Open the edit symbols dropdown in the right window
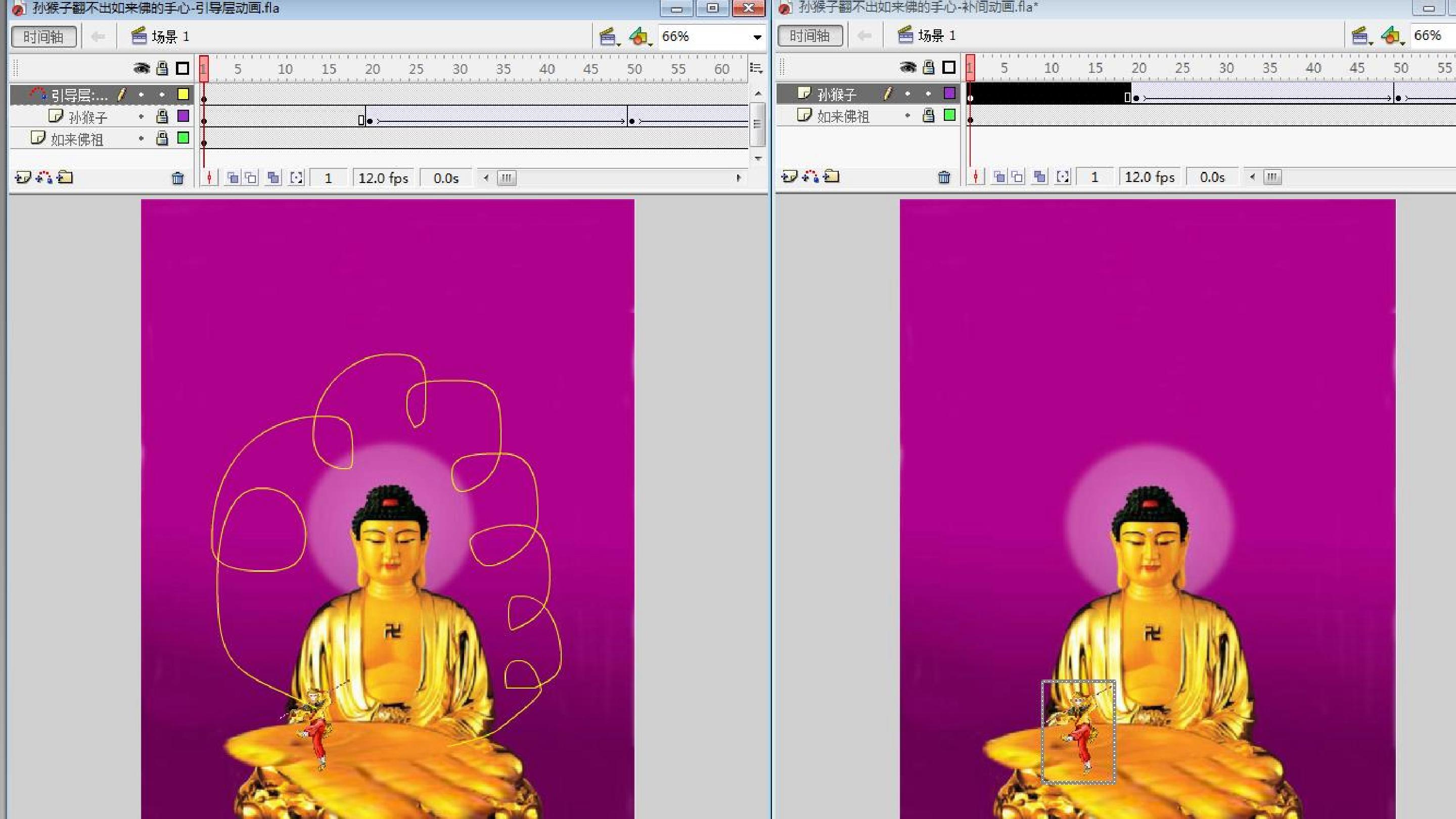The image size is (1456, 819). (x=1392, y=36)
